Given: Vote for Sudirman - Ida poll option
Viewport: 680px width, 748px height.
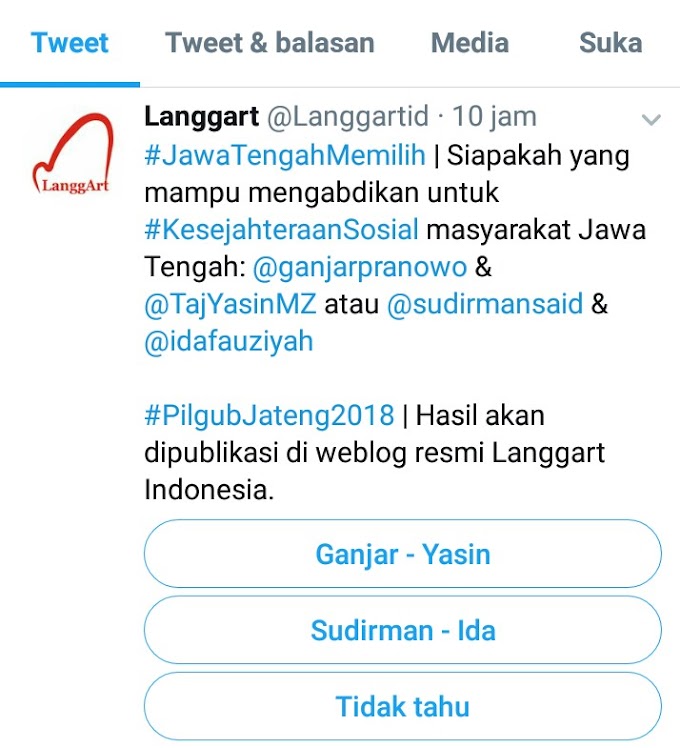Looking at the screenshot, I should point(403,630).
